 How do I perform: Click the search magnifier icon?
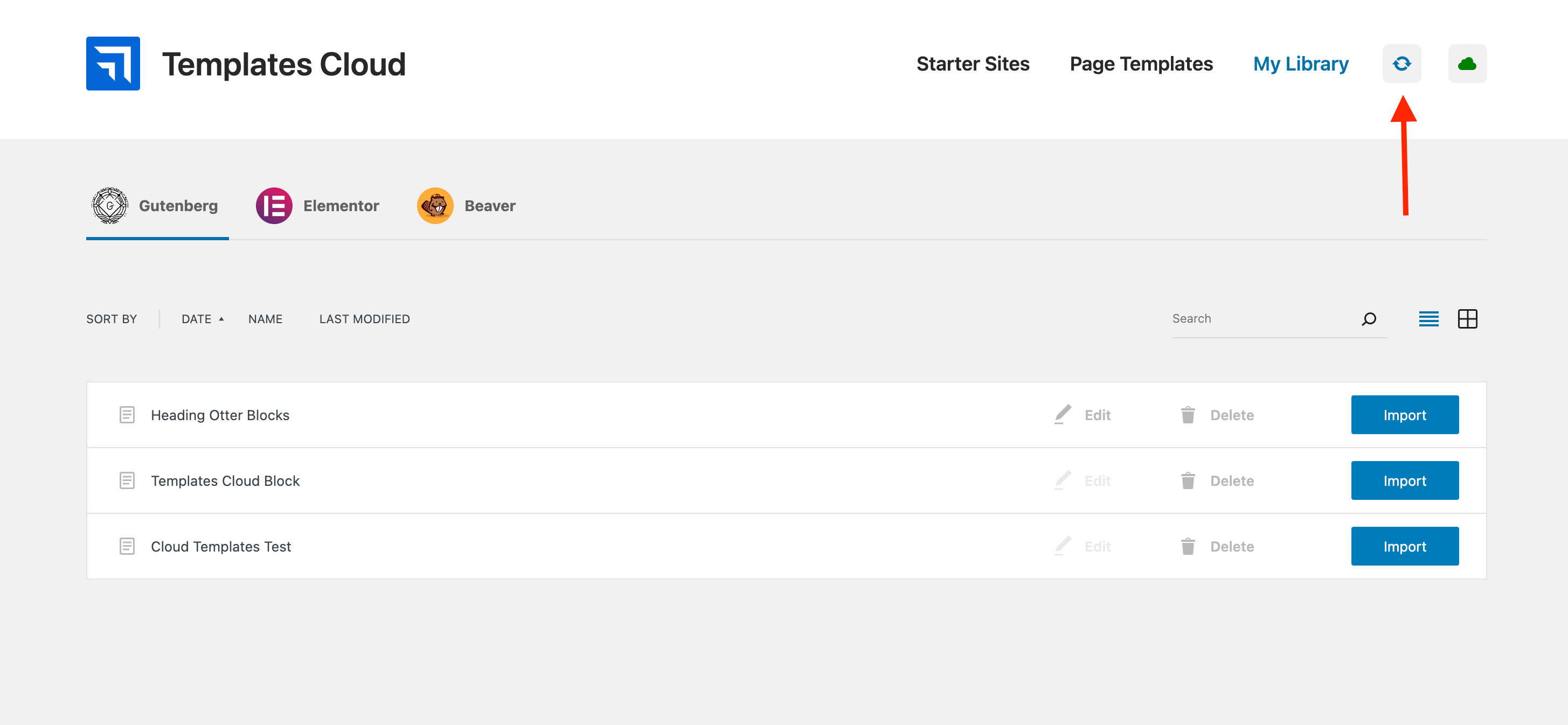[1369, 319]
